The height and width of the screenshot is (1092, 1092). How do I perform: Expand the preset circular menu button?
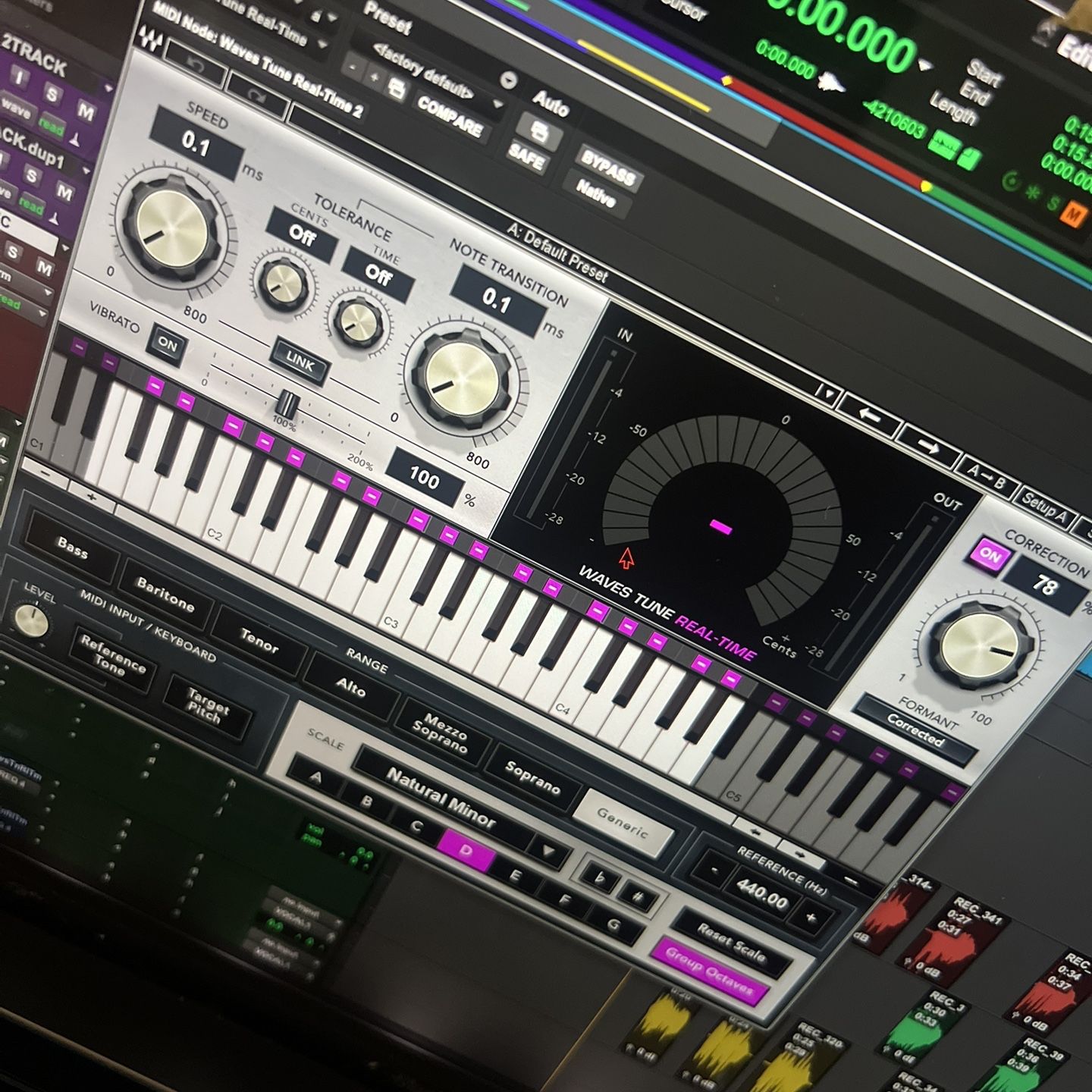(x=509, y=80)
